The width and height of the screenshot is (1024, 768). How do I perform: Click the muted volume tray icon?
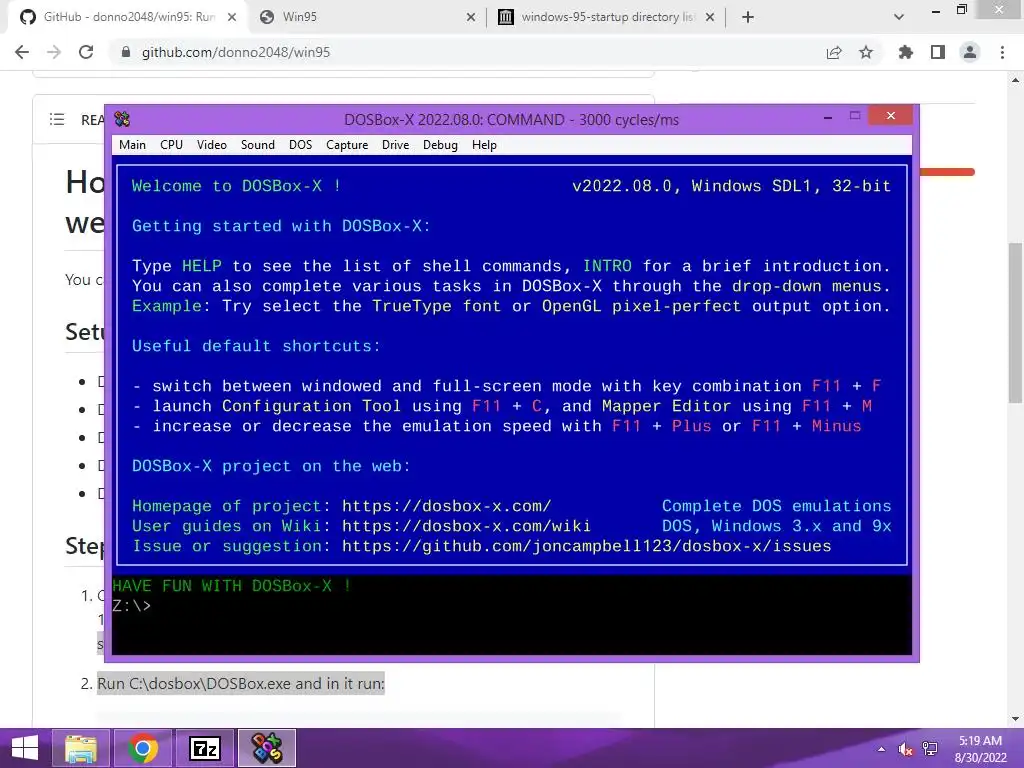pos(905,749)
